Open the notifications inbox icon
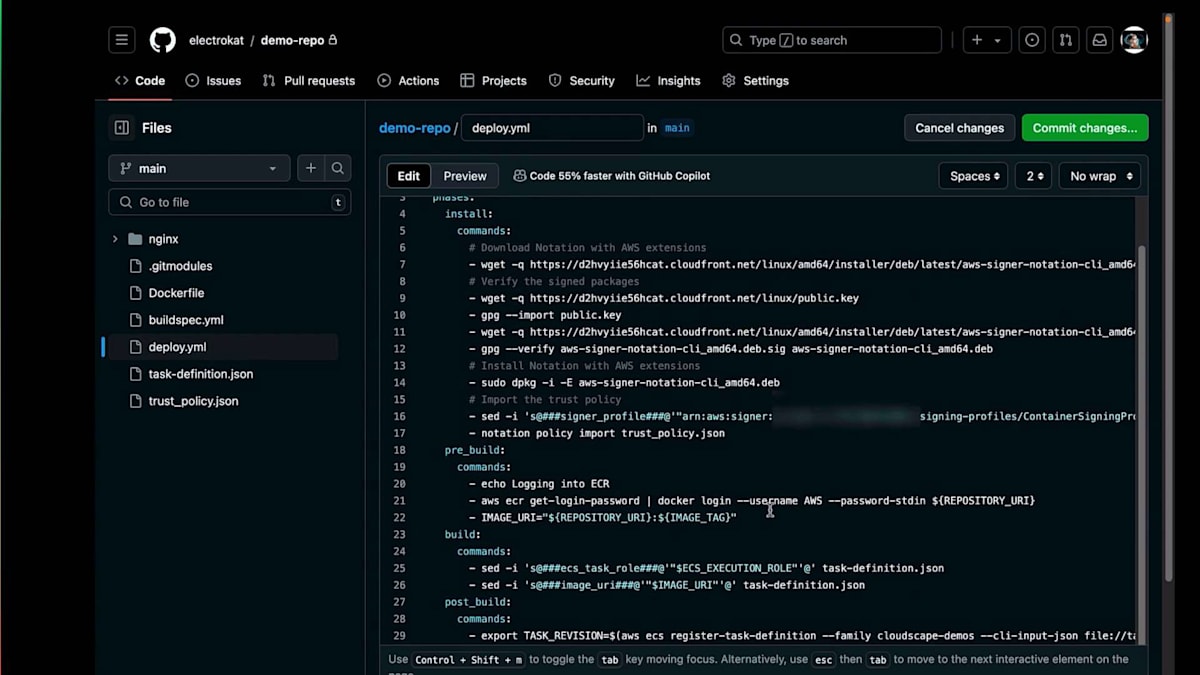The height and width of the screenshot is (675, 1200). point(1099,40)
